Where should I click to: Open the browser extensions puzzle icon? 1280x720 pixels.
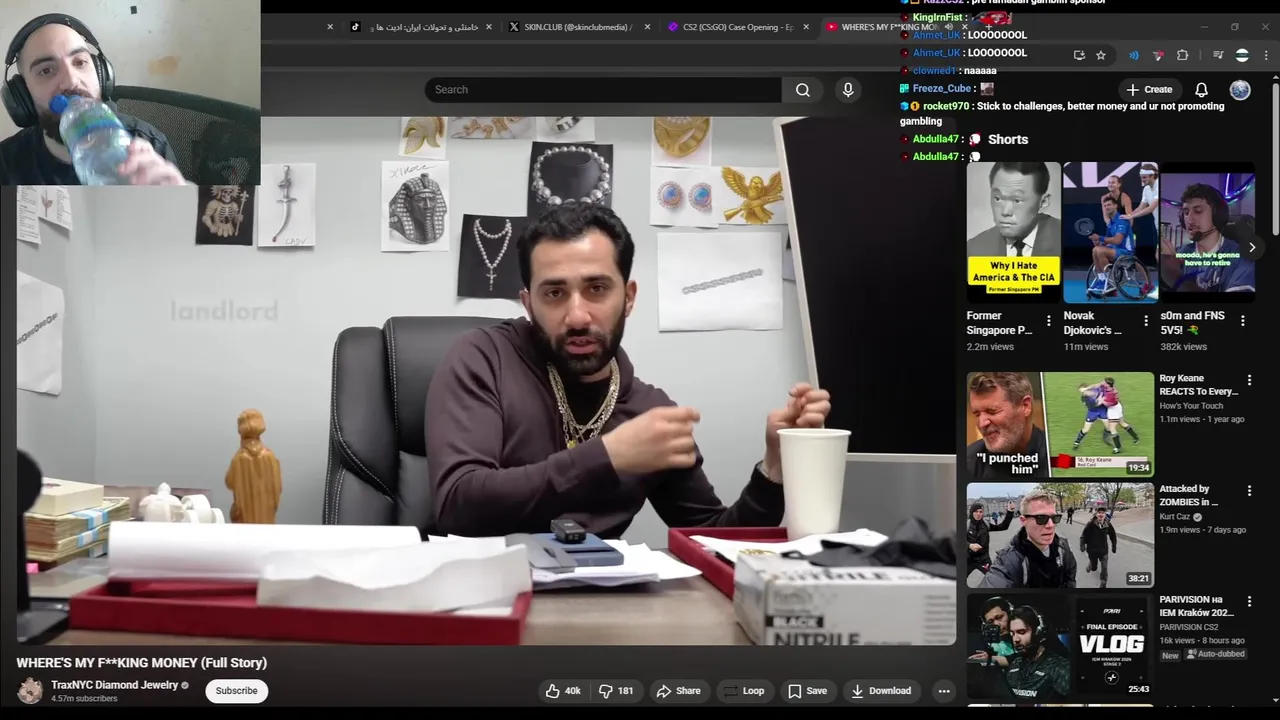1182,56
